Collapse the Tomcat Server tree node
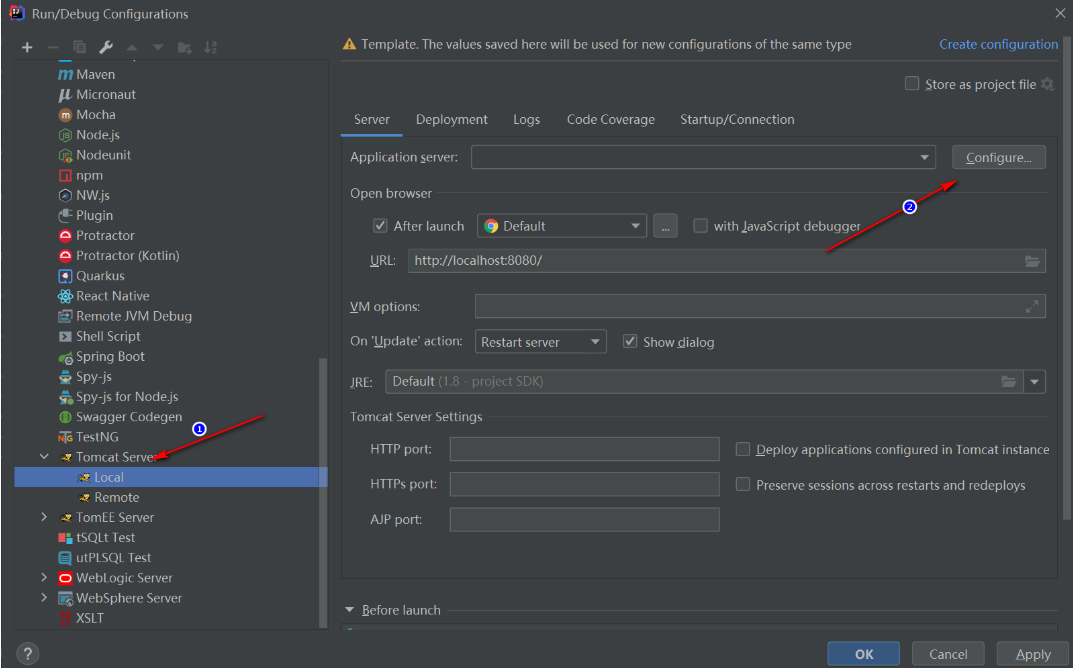 pos(44,457)
